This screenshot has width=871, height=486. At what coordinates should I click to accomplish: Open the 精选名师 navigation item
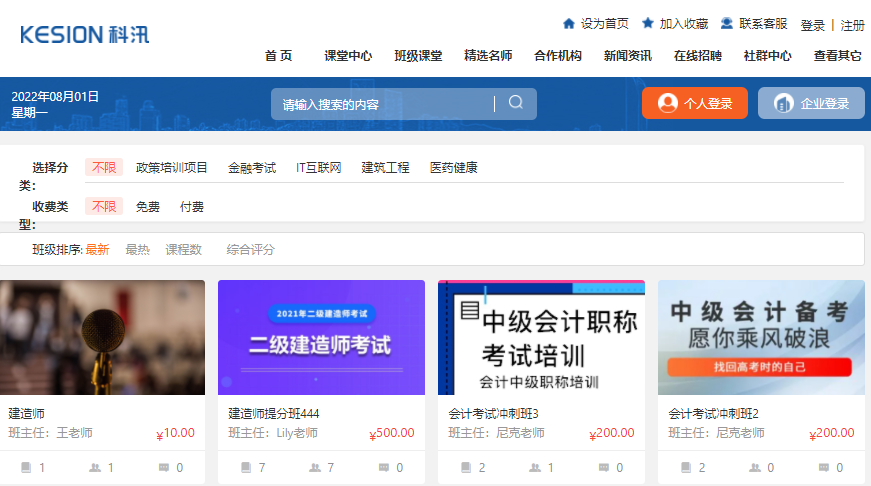[x=488, y=56]
